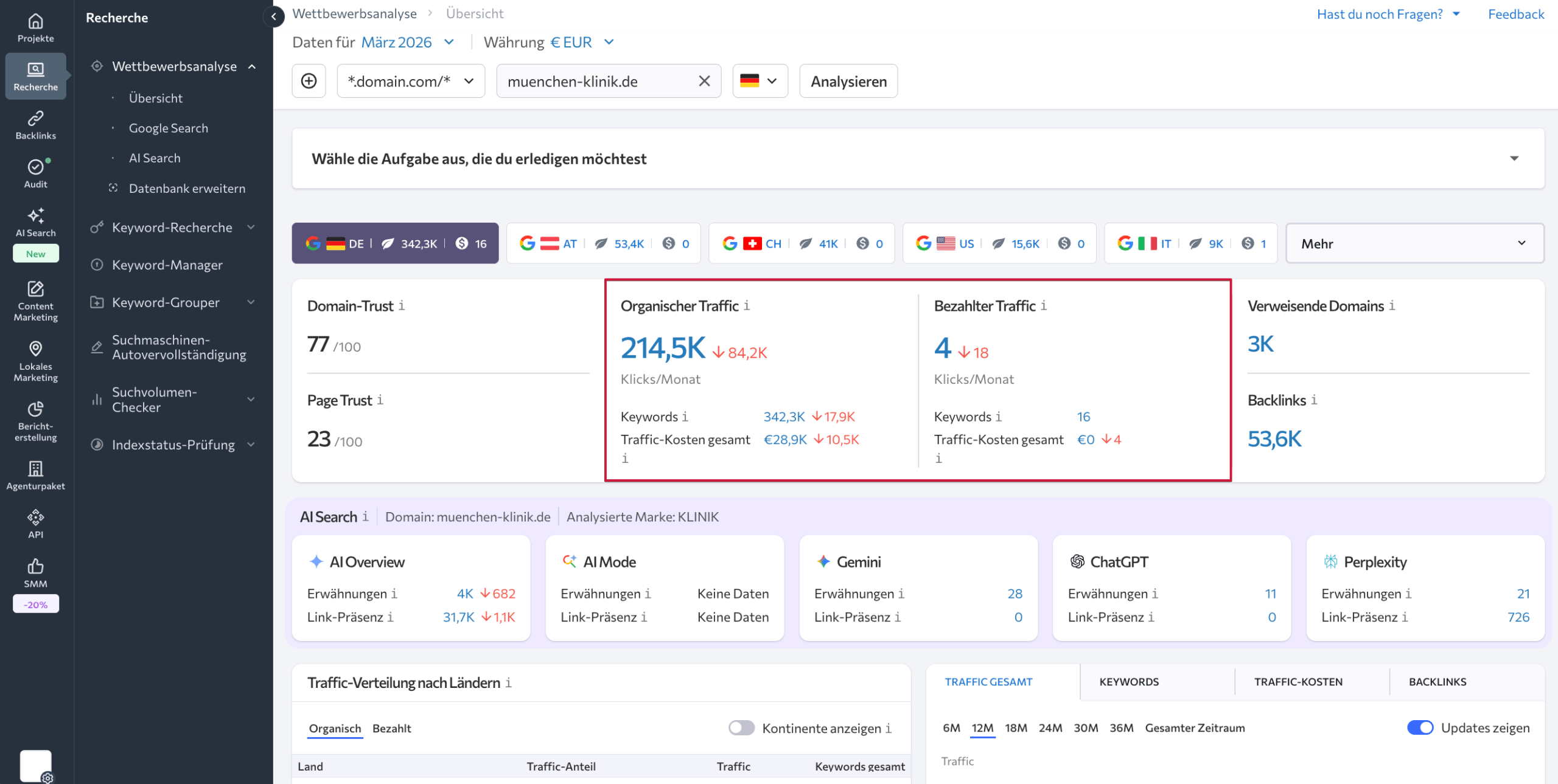The height and width of the screenshot is (784, 1558).
Task: Click the Analysieren button
Action: (x=848, y=80)
